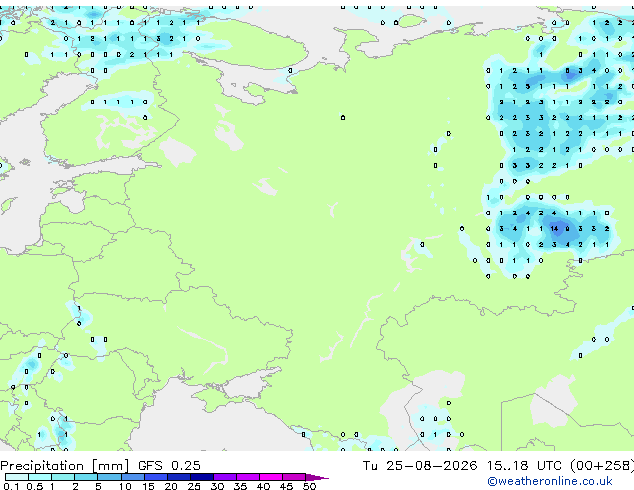Click the legend label "45"

click(286, 486)
